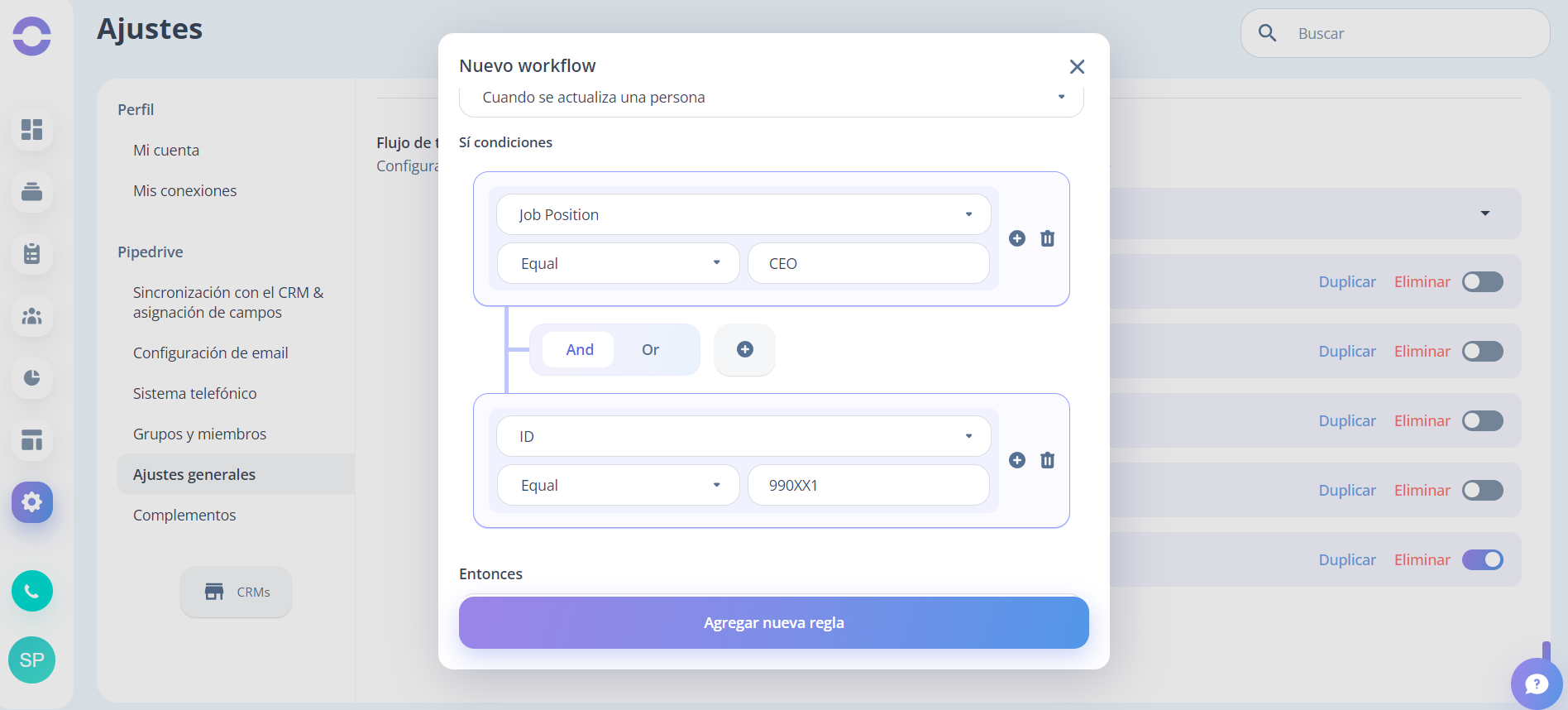Open the green phone dialer icon
The image size is (1568, 710).
tap(32, 591)
